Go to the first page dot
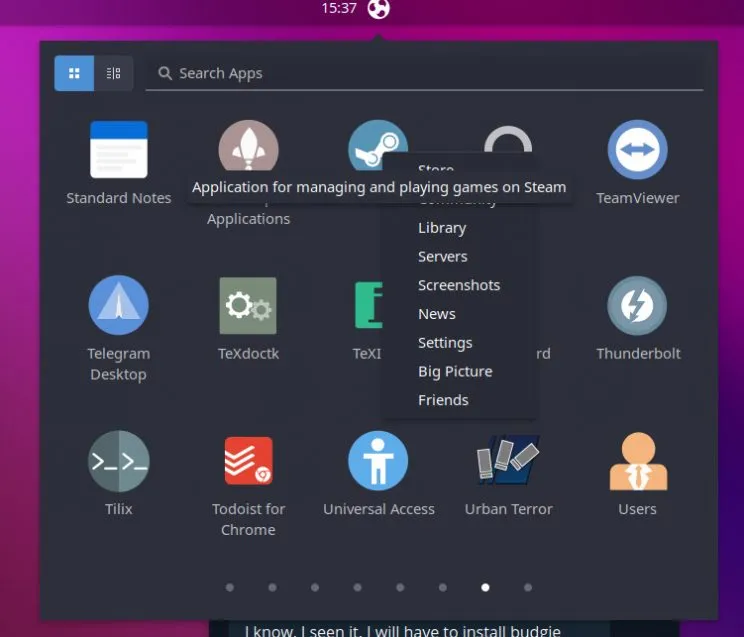This screenshot has height=637, width=744. pyautogui.click(x=230, y=588)
